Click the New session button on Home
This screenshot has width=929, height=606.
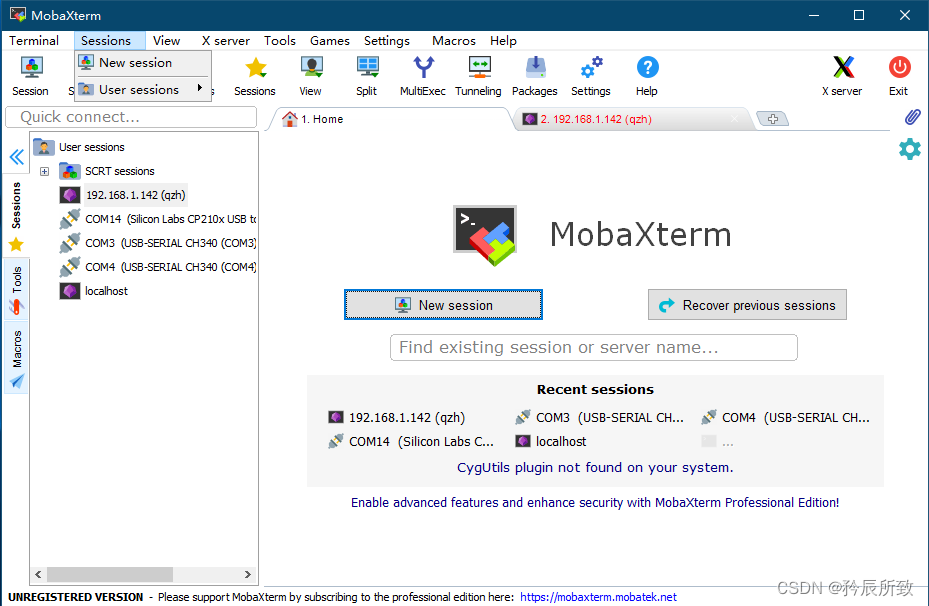(x=443, y=304)
